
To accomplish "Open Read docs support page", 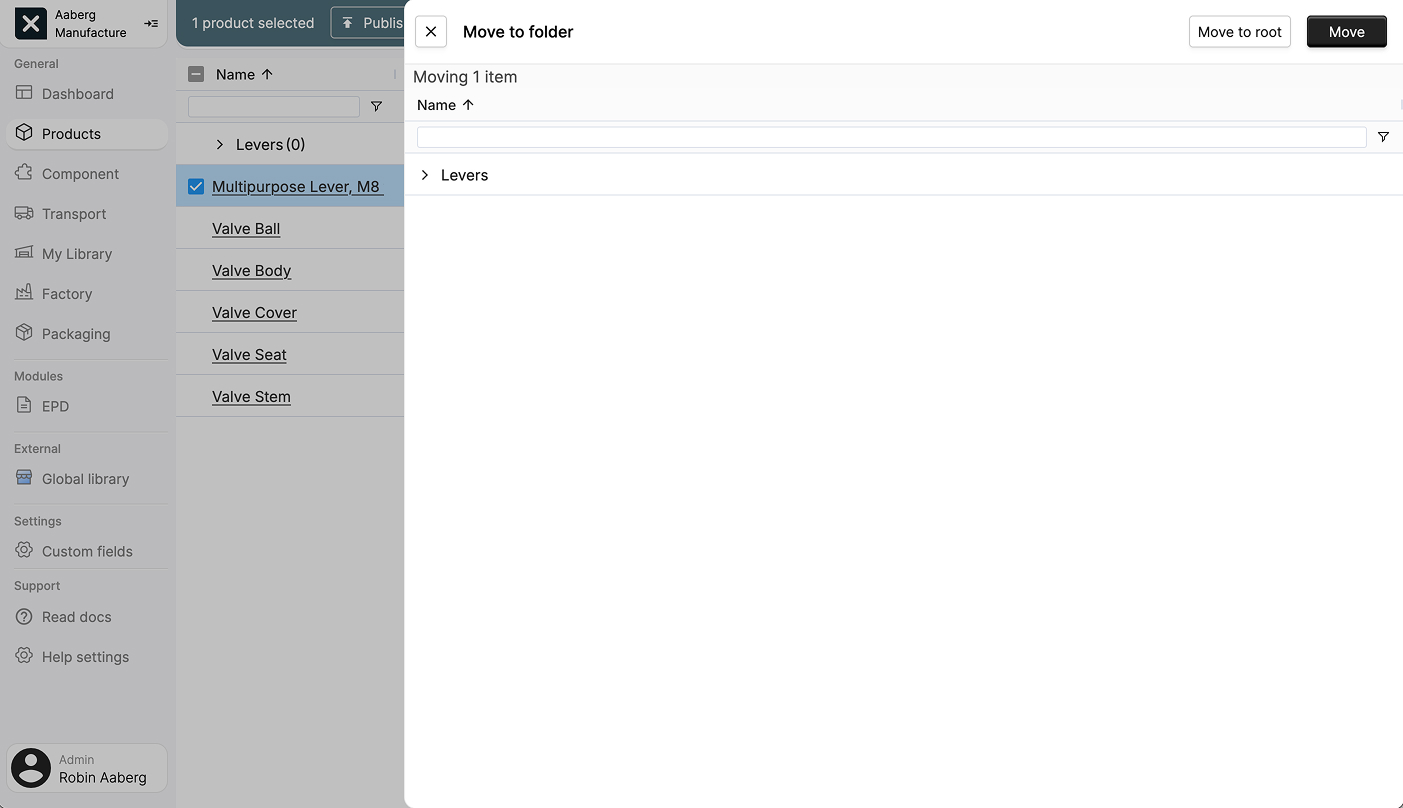I will point(75,616).
